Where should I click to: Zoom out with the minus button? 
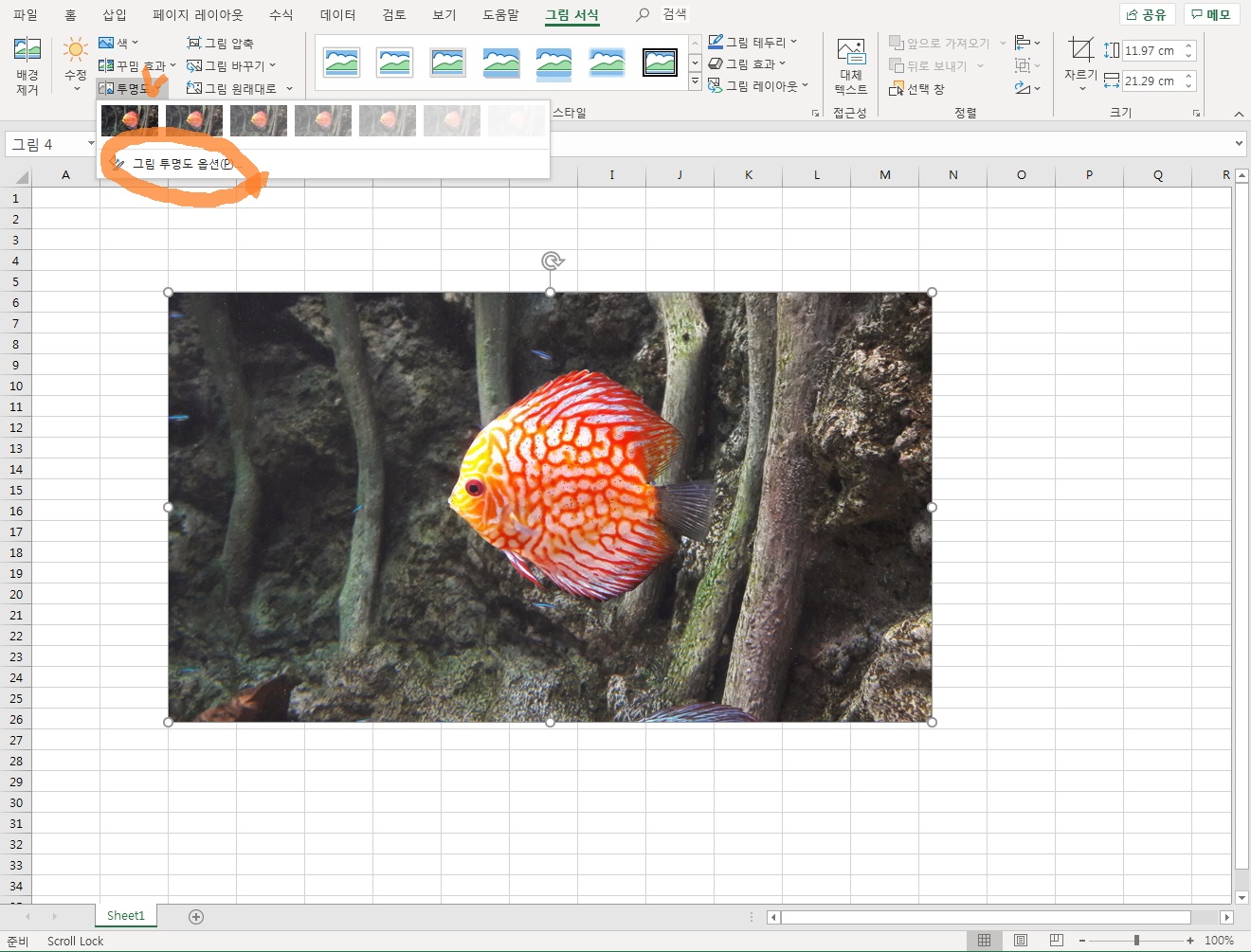[1082, 941]
